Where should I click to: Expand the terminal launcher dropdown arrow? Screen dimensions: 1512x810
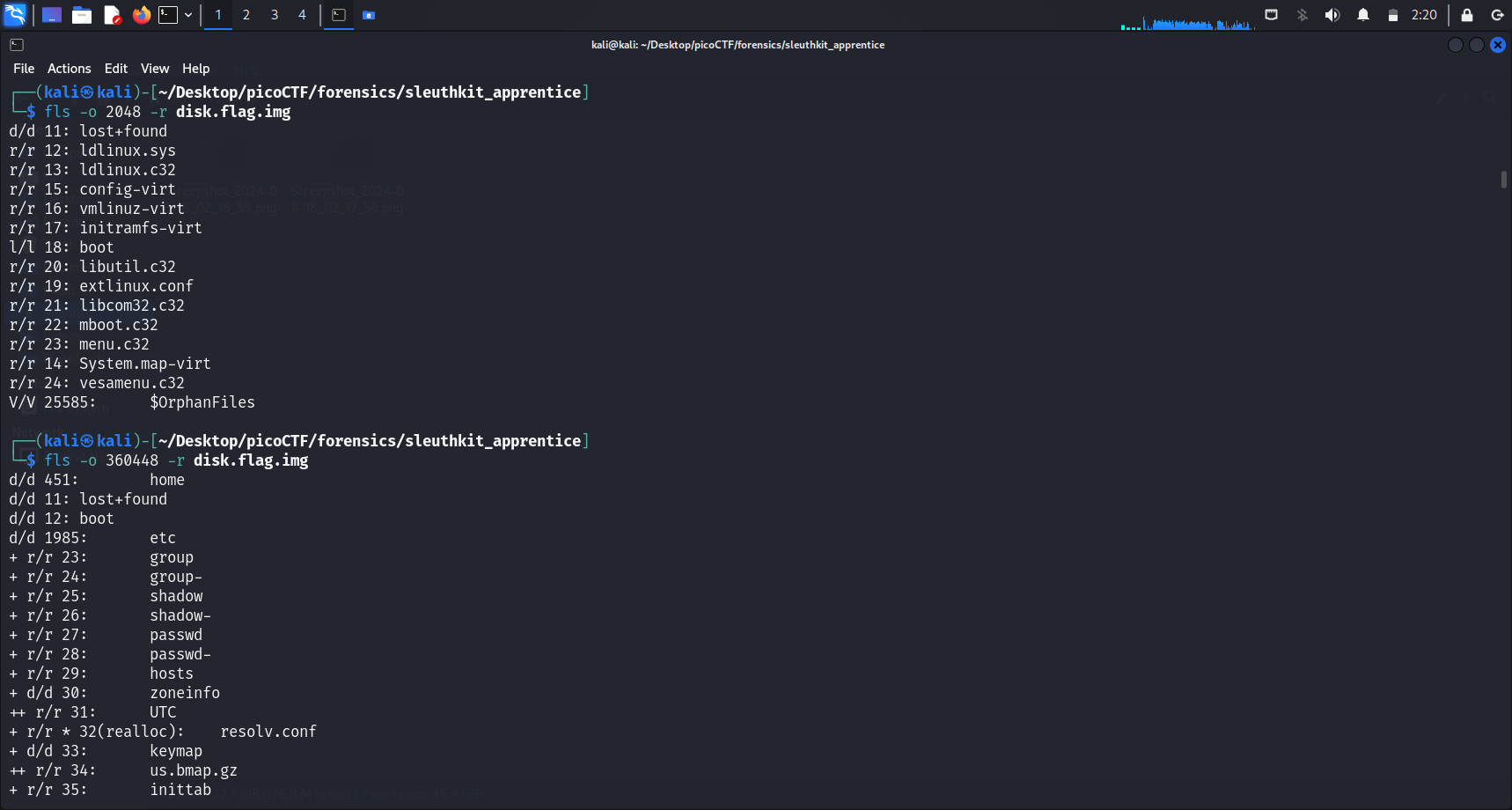pos(188,15)
